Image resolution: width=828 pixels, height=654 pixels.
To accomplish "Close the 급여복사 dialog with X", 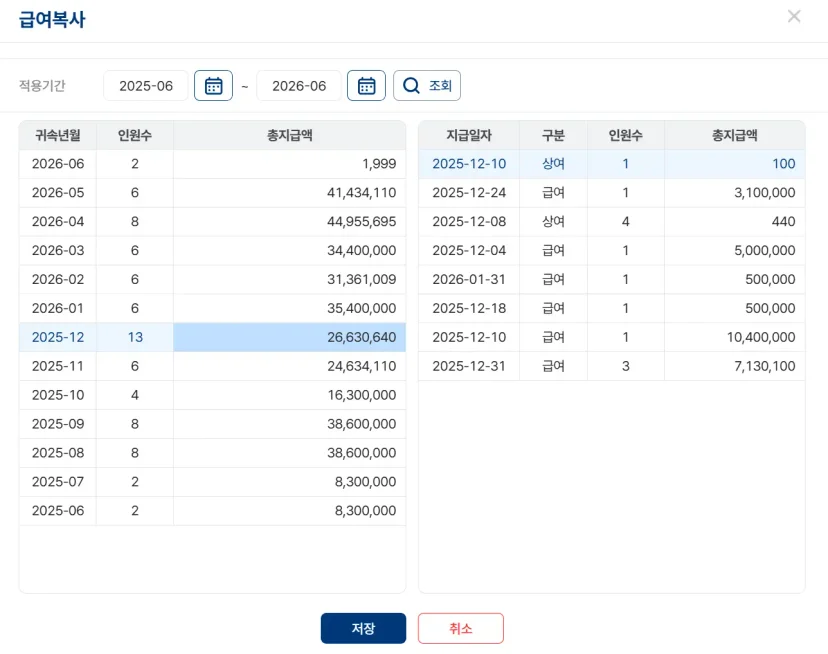I will tap(794, 16).
